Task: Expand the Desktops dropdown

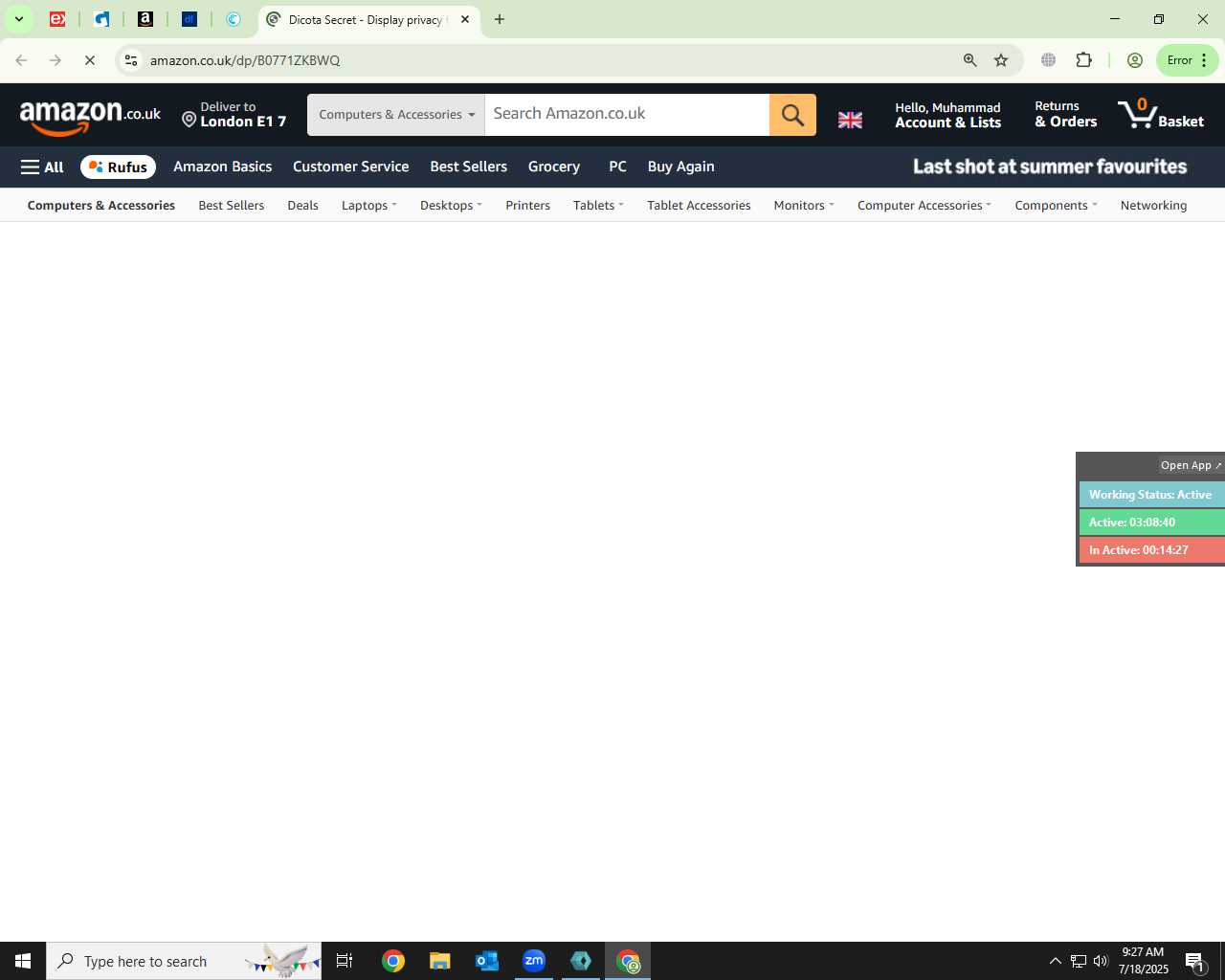Action: pos(452,206)
